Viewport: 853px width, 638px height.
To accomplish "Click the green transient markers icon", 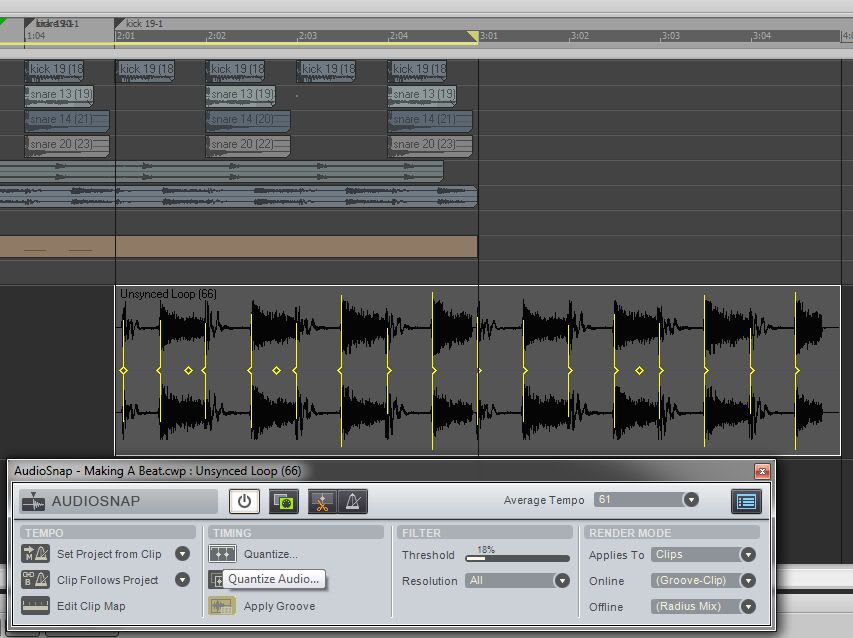I will coord(284,502).
